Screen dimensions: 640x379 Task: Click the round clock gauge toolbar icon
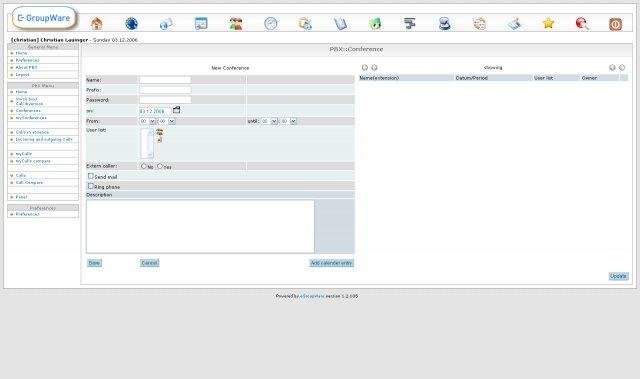pyautogui.click(x=271, y=24)
